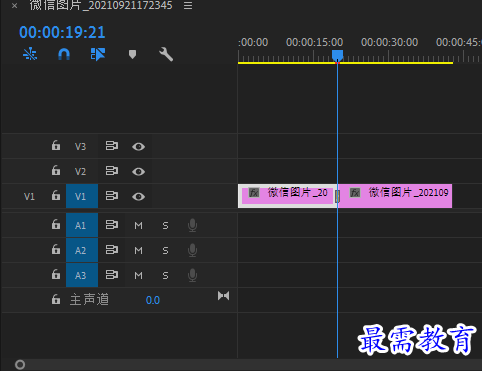Toggle sync lock on V3
The image size is (482, 371).
tap(112, 146)
